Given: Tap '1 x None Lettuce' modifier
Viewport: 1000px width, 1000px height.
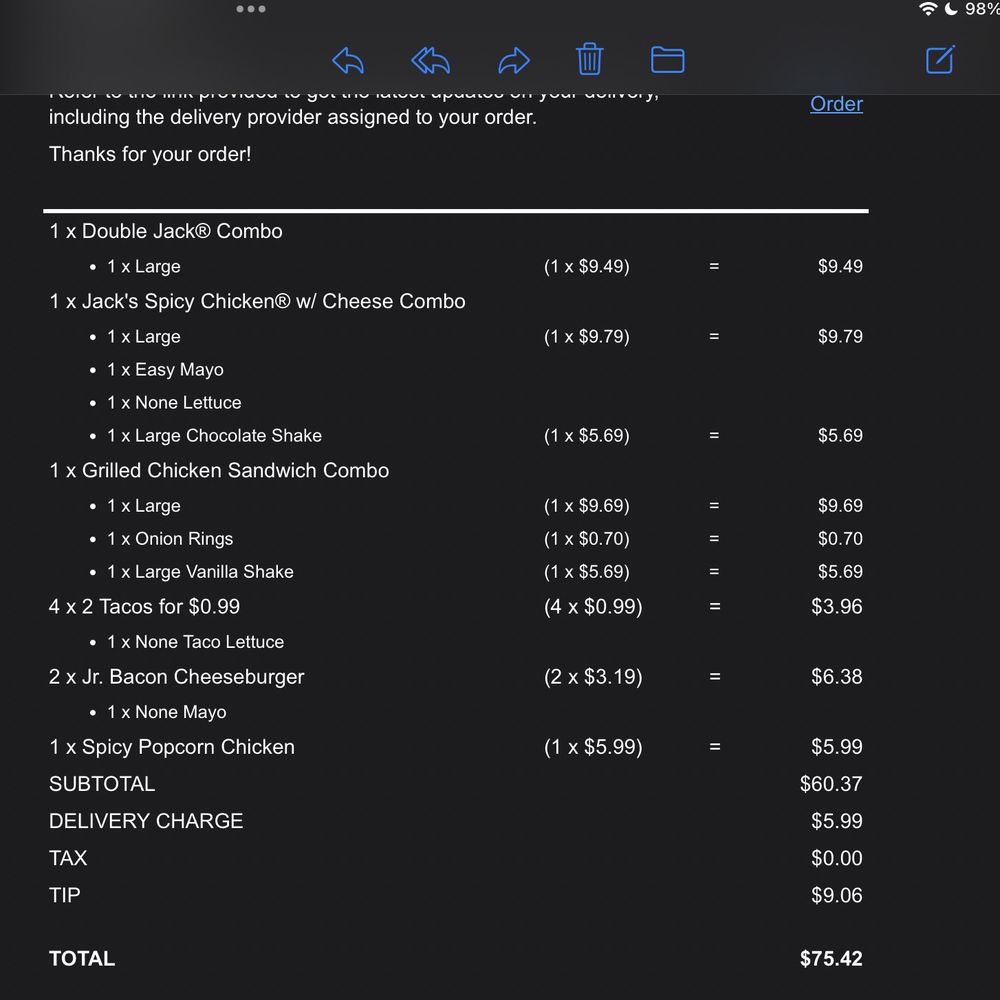Looking at the screenshot, I should 174,403.
